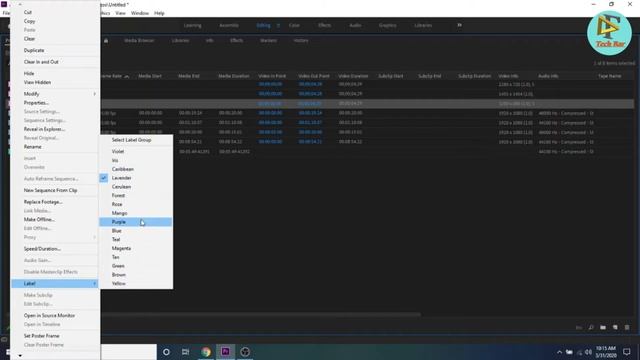
Task: Set label color to Forest
Action: [118, 196]
